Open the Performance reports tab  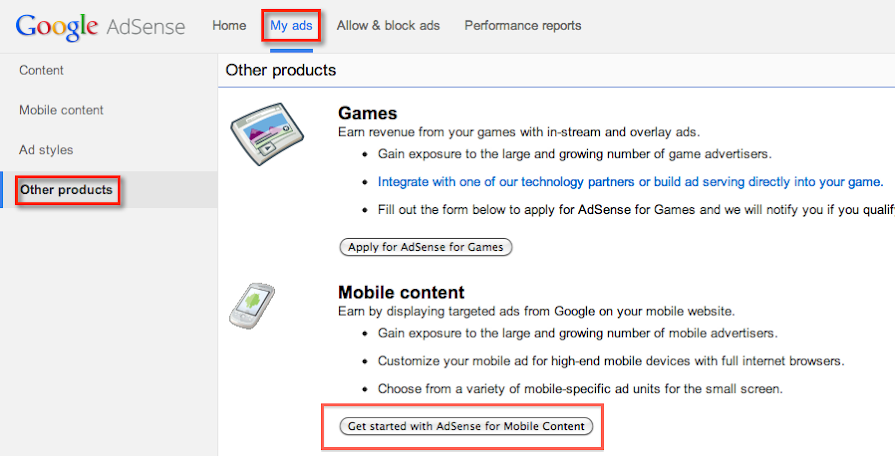click(522, 25)
